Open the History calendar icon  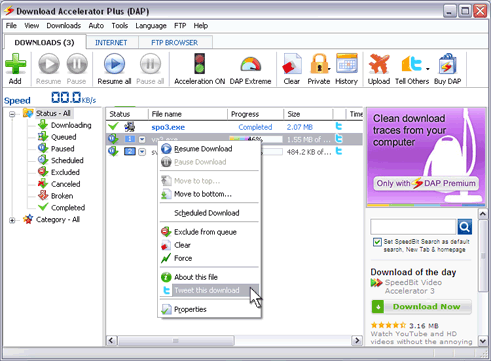(x=347, y=63)
